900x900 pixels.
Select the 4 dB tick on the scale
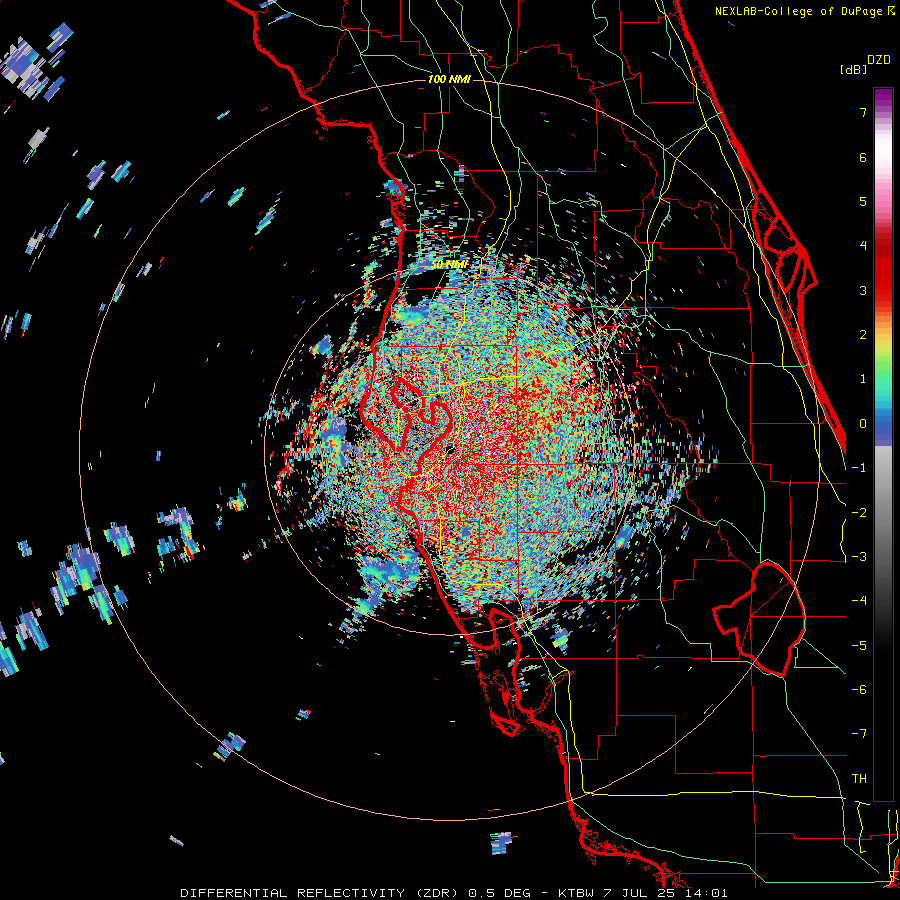(863, 246)
